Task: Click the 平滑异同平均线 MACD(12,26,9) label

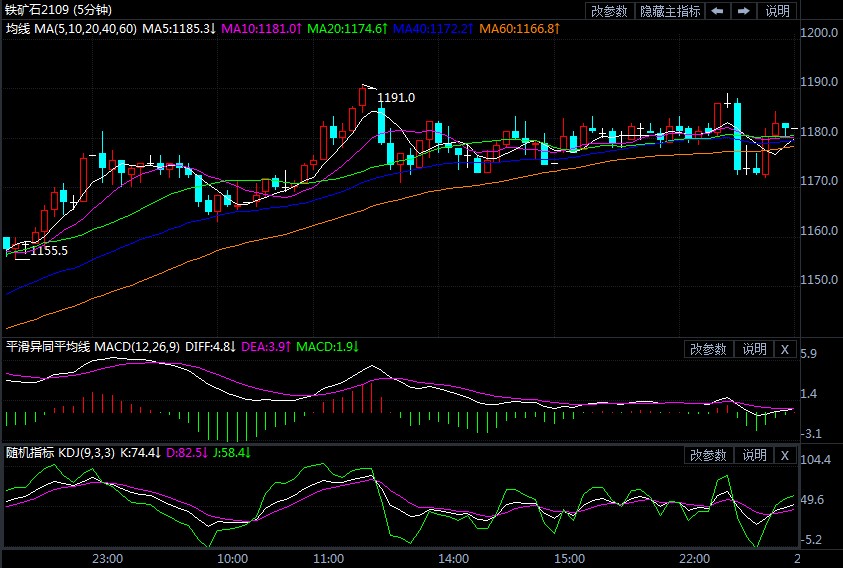Action: click(x=93, y=347)
